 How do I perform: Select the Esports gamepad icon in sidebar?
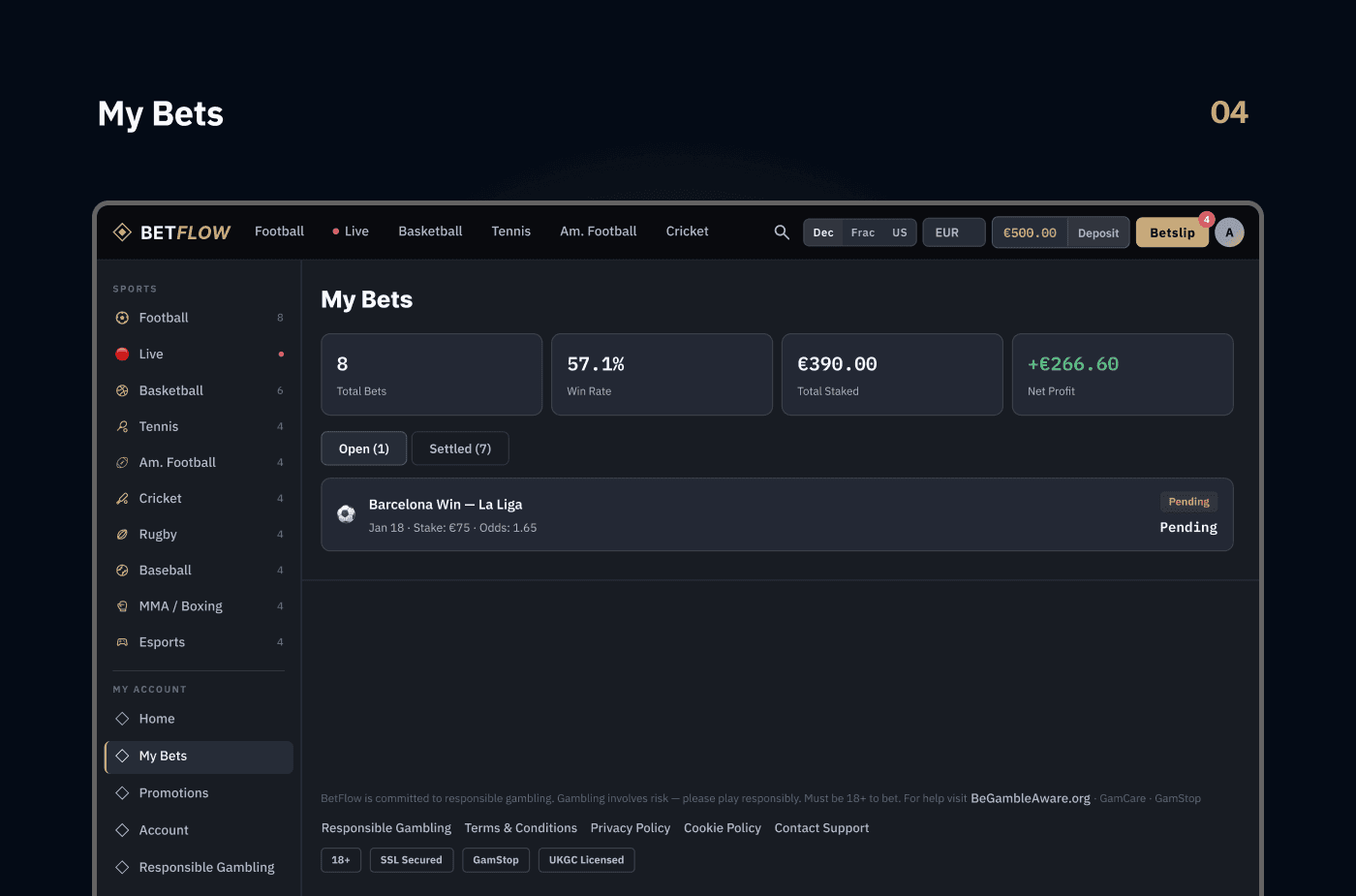(122, 642)
